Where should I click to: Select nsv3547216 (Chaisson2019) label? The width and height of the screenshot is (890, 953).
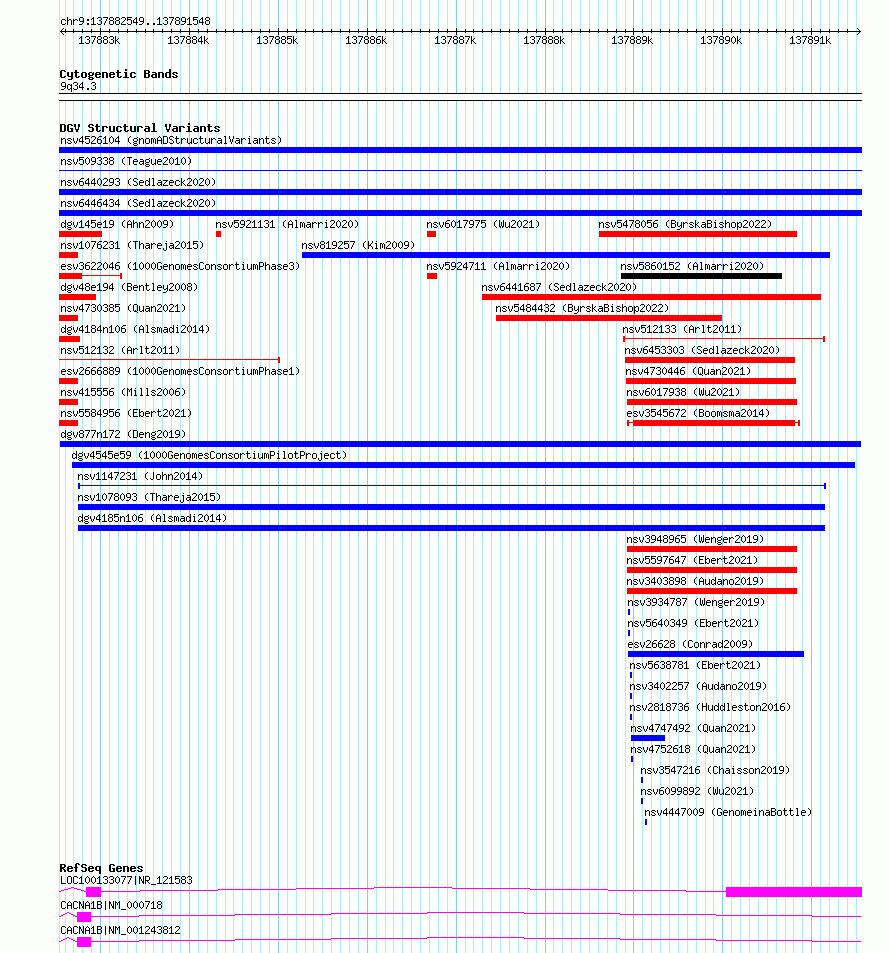(715, 771)
